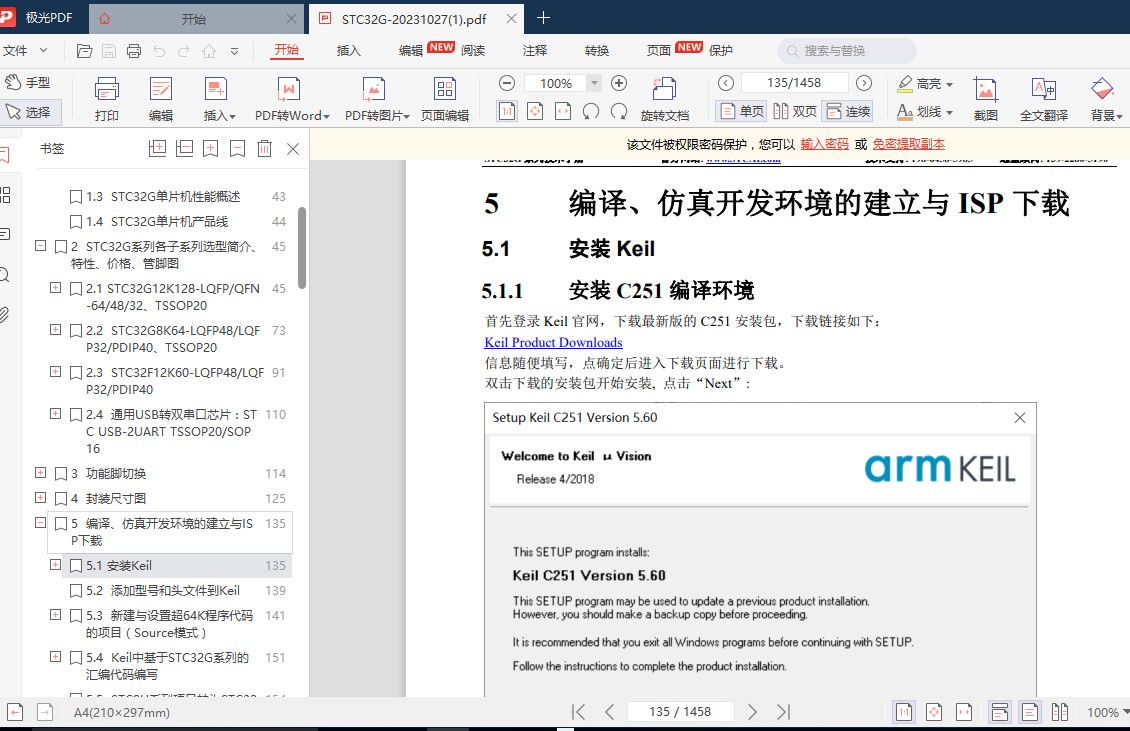Jump to first page in status bar

(x=578, y=712)
